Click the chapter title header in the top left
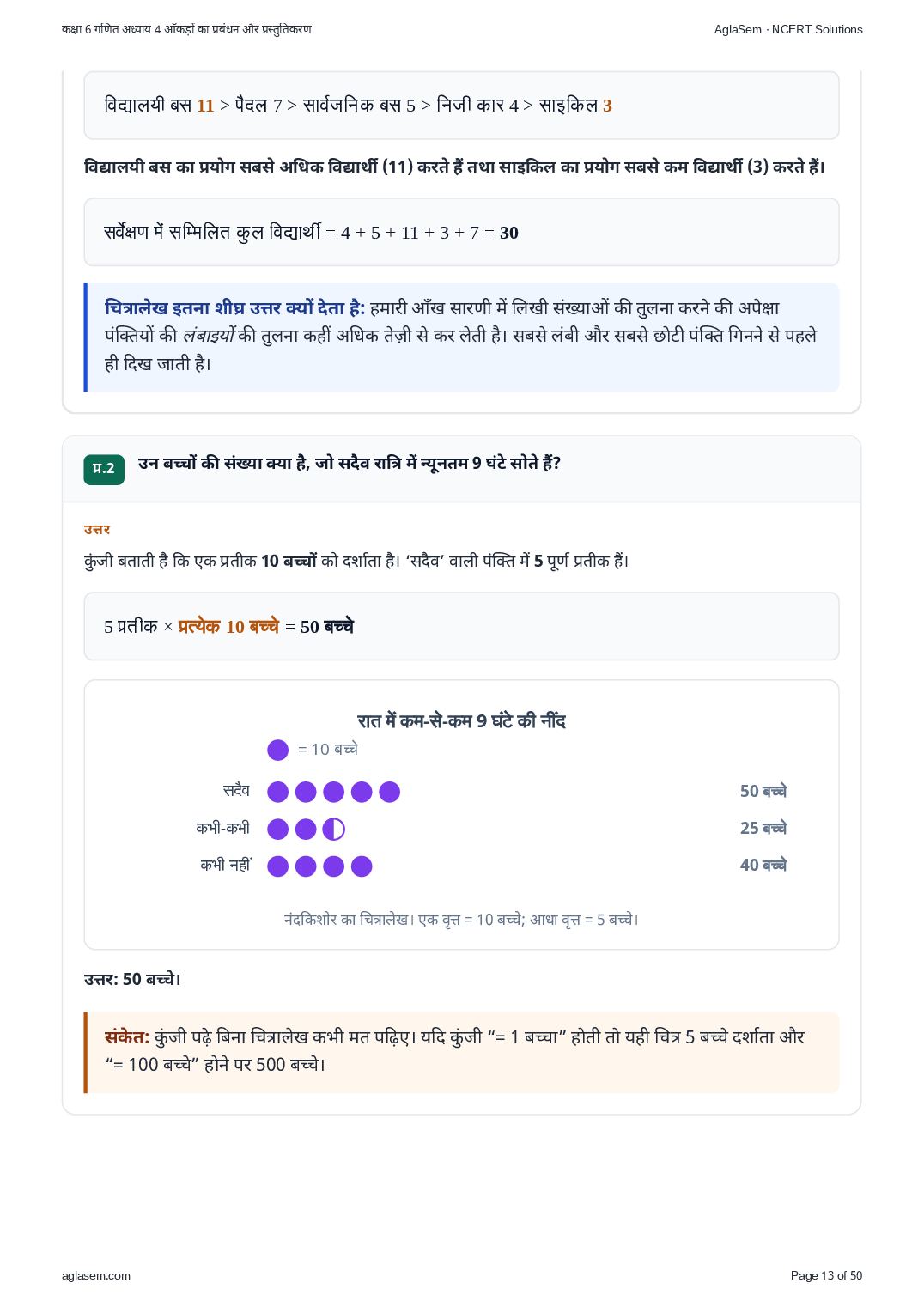Image resolution: width=924 pixels, height=1307 pixels. pos(186,29)
